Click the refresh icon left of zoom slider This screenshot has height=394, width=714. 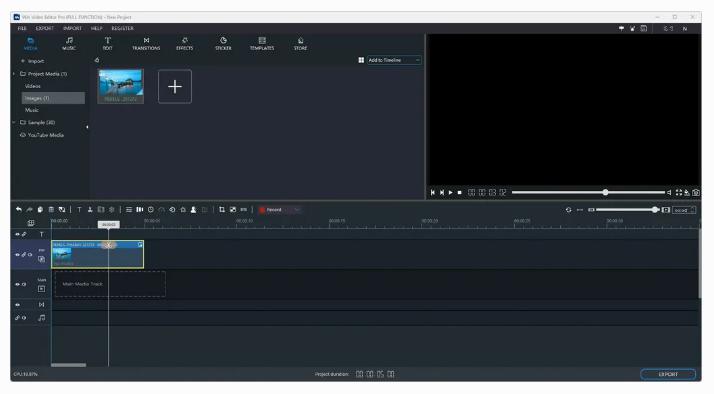click(x=568, y=210)
